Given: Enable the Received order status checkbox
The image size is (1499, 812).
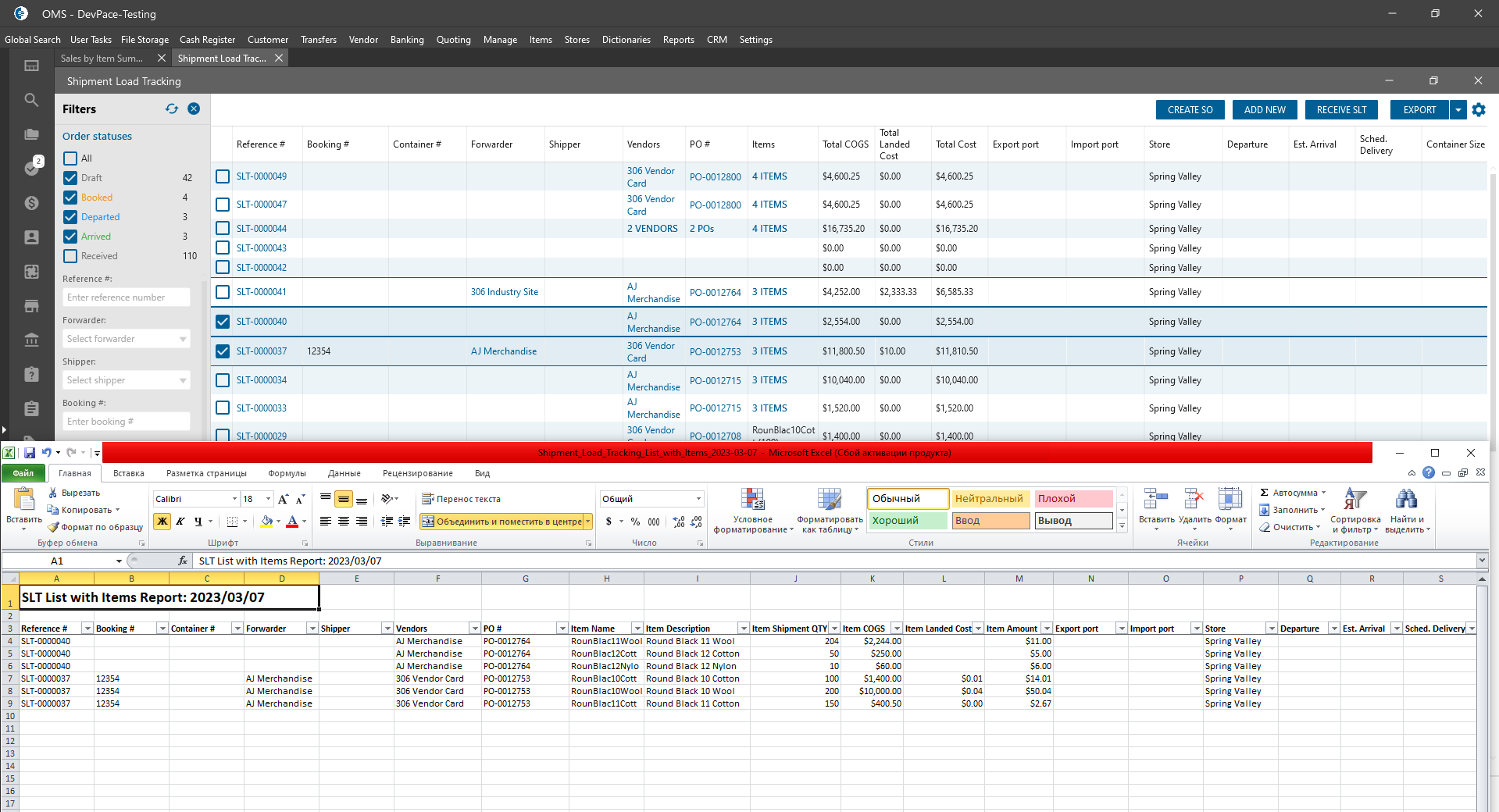Looking at the screenshot, I should coord(70,256).
